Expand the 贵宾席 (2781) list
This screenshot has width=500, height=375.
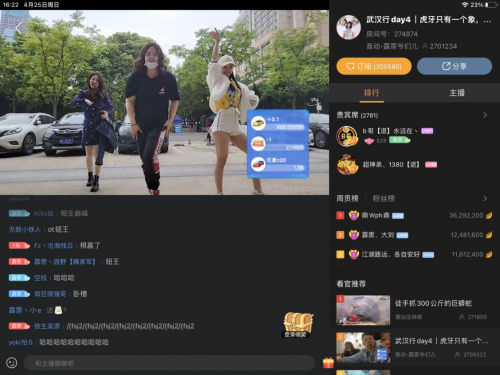tap(485, 115)
